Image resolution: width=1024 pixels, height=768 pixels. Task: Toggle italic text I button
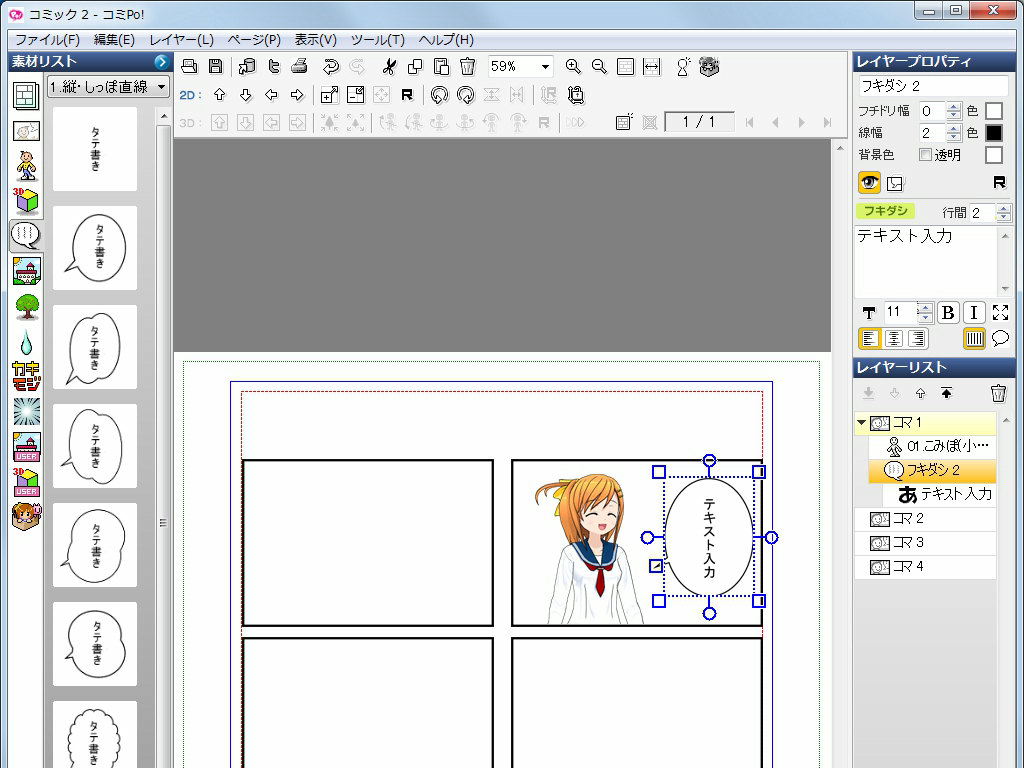pyautogui.click(x=974, y=313)
